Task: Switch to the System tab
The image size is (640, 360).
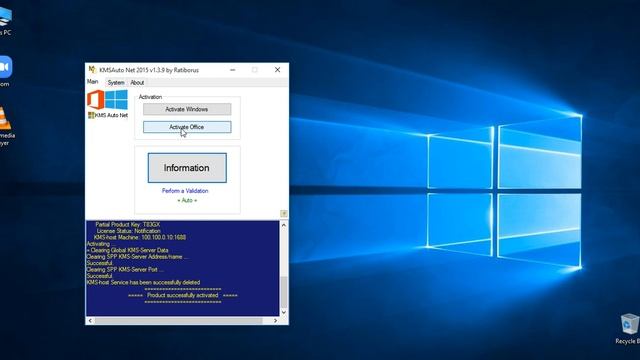Action: tap(116, 82)
